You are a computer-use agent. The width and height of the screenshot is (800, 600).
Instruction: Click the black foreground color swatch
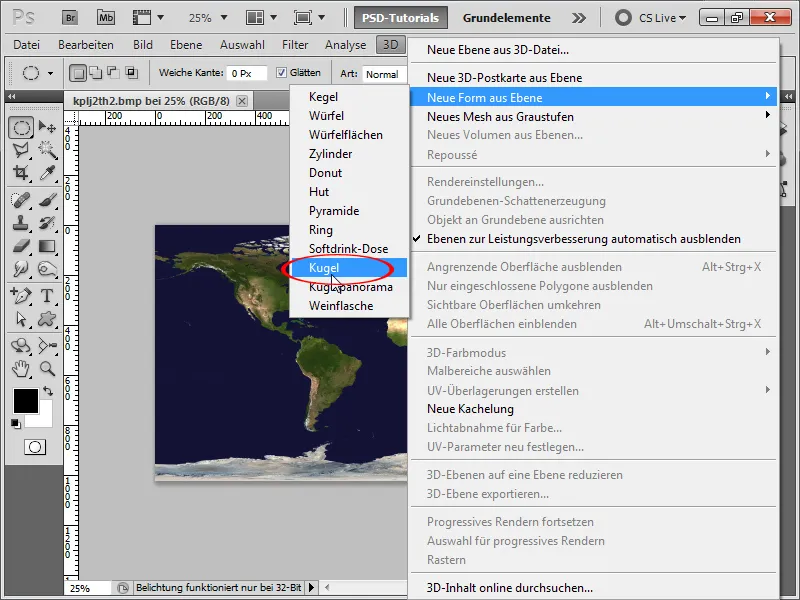26,401
